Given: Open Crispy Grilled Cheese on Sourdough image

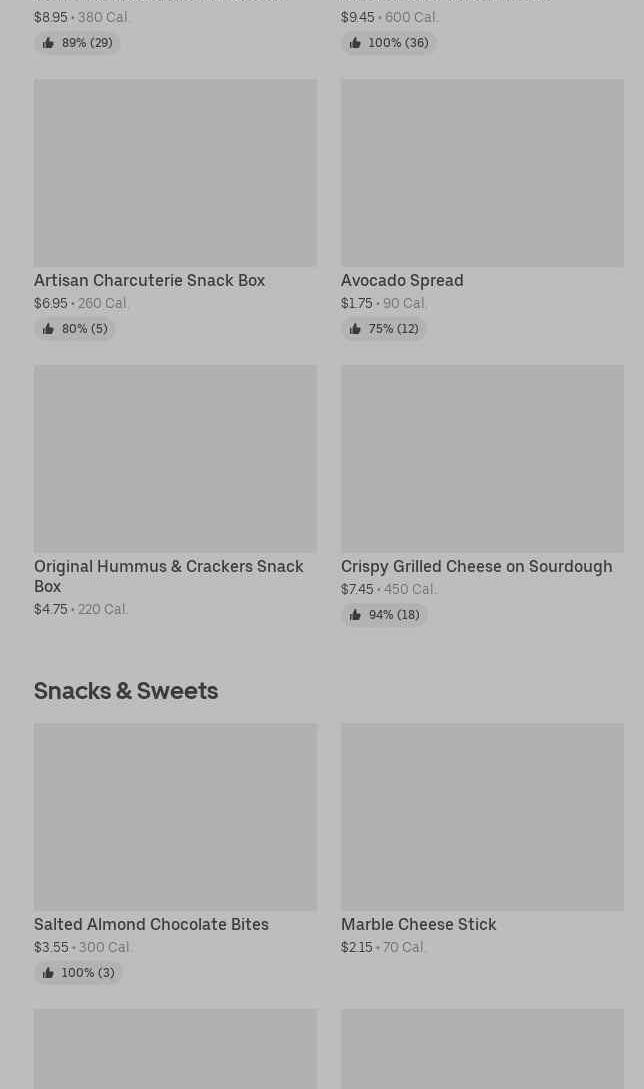Looking at the screenshot, I should (x=482, y=459).
